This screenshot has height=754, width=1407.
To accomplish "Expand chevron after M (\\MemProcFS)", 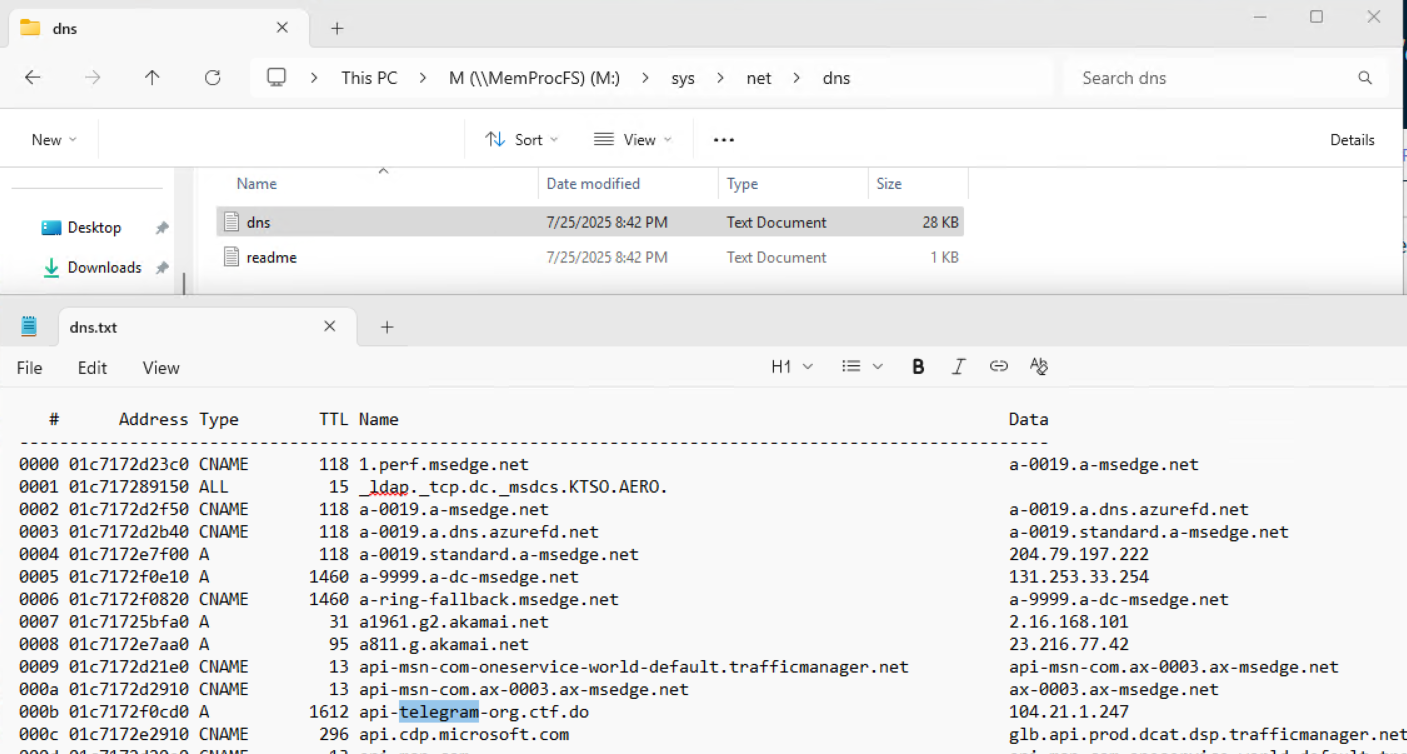I will [645, 78].
